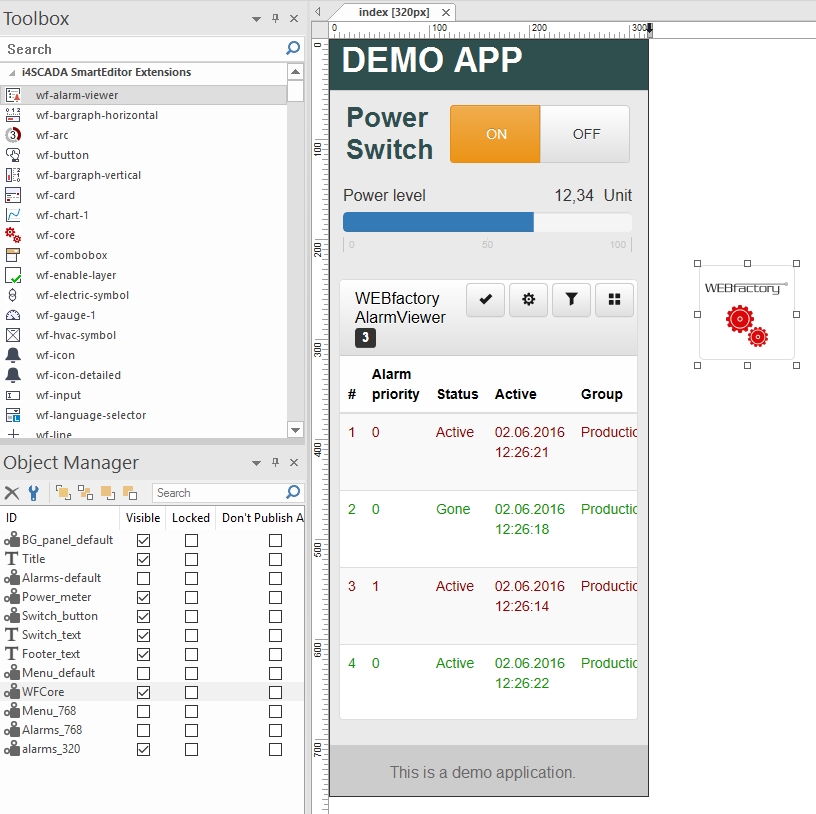Open the Toolbox panel options dropdown

(256, 19)
